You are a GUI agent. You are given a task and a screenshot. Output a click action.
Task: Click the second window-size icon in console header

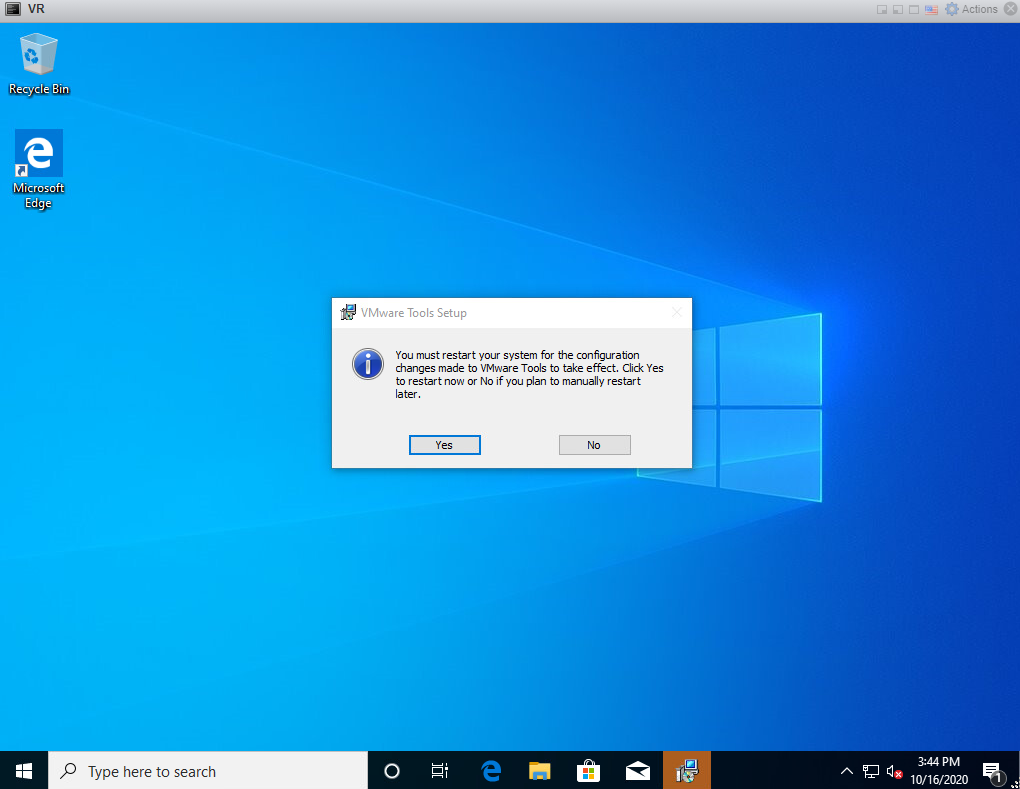tap(898, 10)
